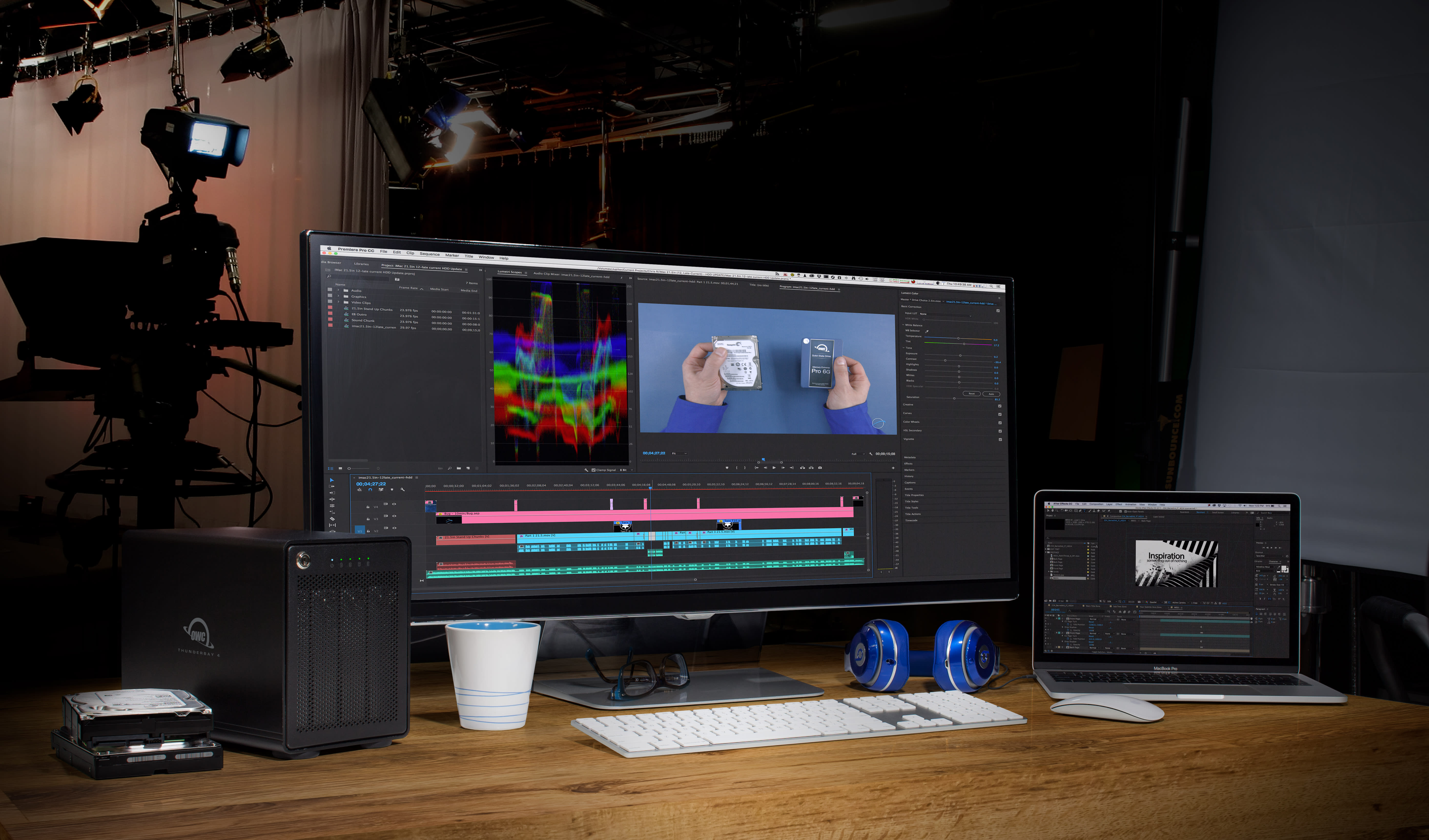Viewport: 1429px width, 840px height.
Task: Open the 8 Bit scopes dropdown
Action: pyautogui.click(x=626, y=470)
